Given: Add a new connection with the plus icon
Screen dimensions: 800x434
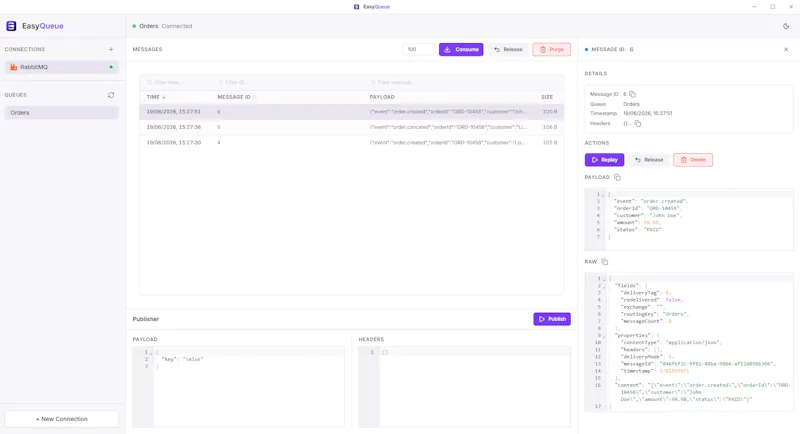Looking at the screenshot, I should pos(111,49).
